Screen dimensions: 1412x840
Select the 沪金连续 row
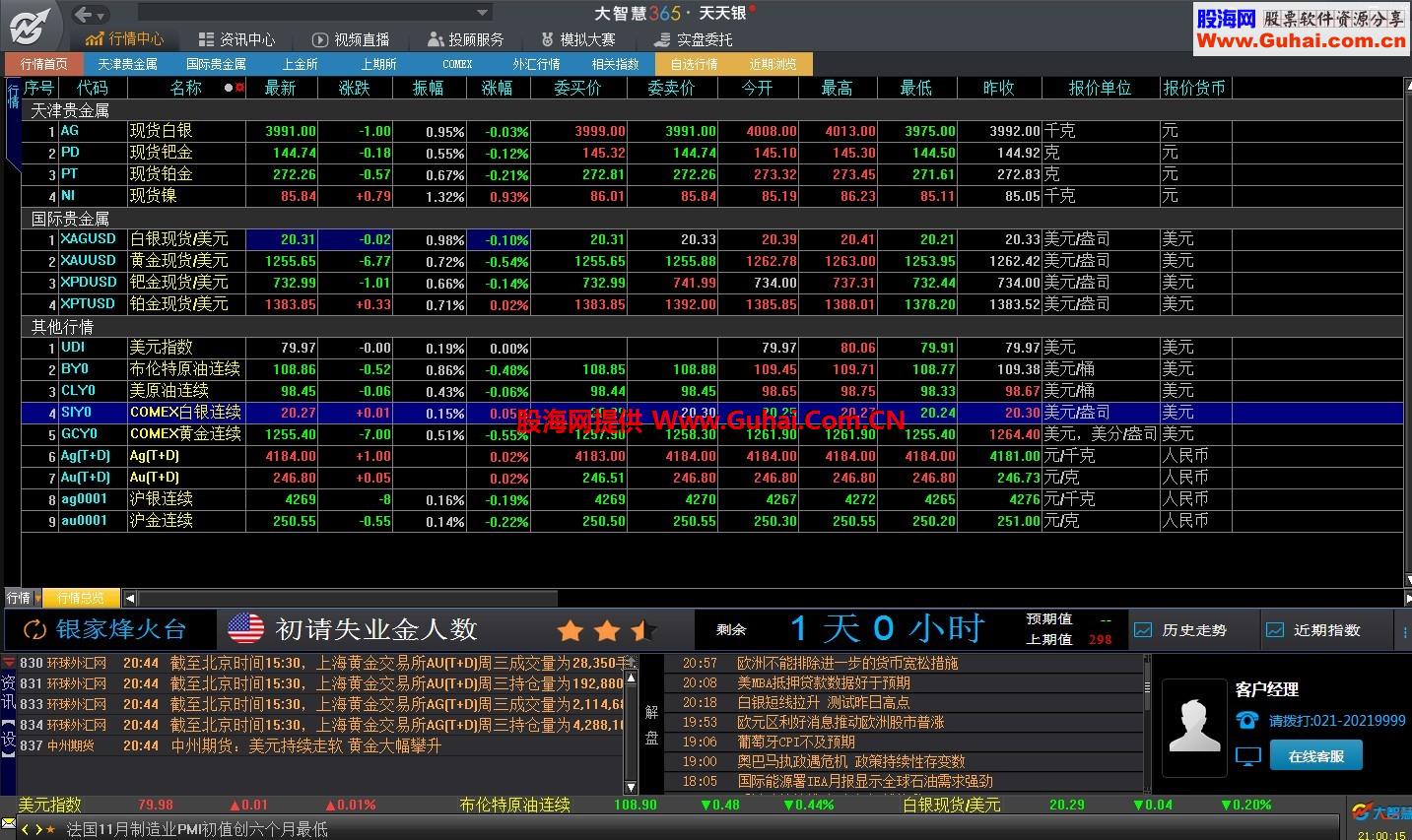(711, 521)
